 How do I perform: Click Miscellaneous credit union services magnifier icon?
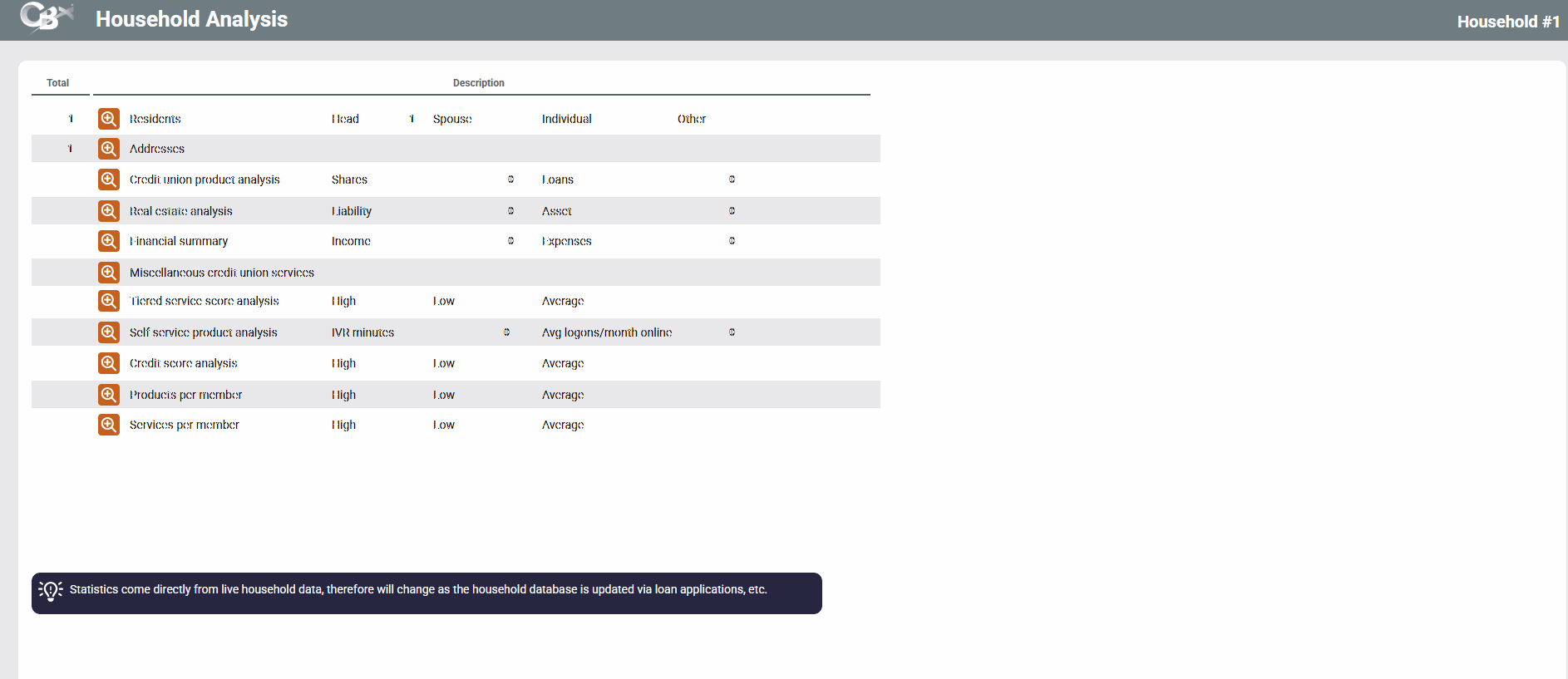pyautogui.click(x=109, y=273)
